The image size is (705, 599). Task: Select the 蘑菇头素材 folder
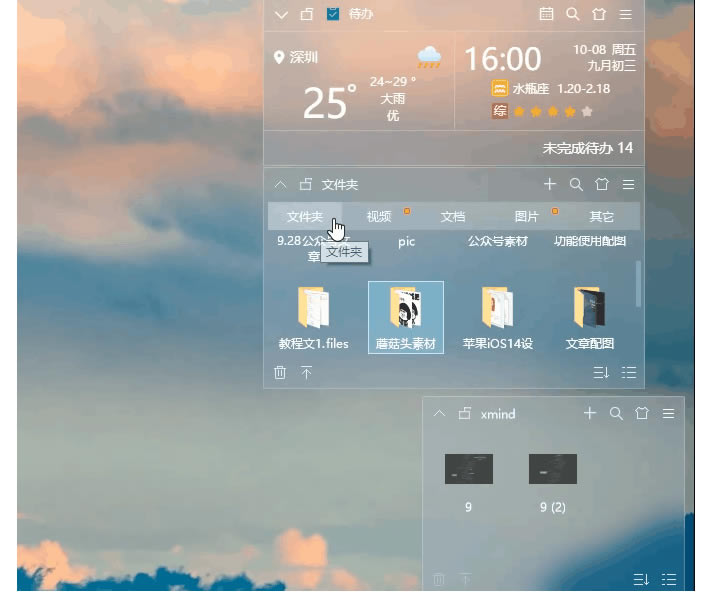[406, 318]
